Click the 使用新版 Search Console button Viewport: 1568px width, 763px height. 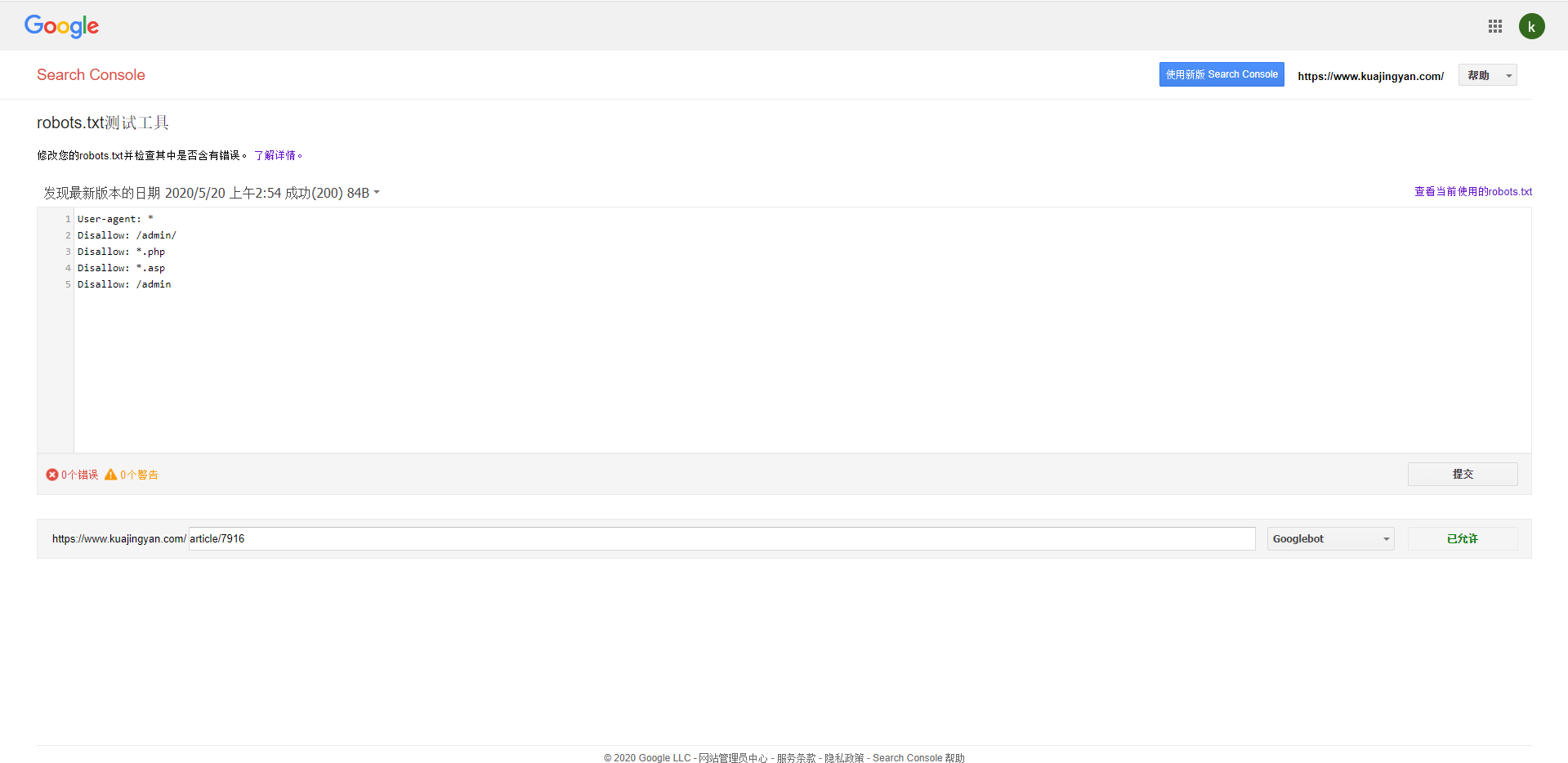click(1222, 74)
